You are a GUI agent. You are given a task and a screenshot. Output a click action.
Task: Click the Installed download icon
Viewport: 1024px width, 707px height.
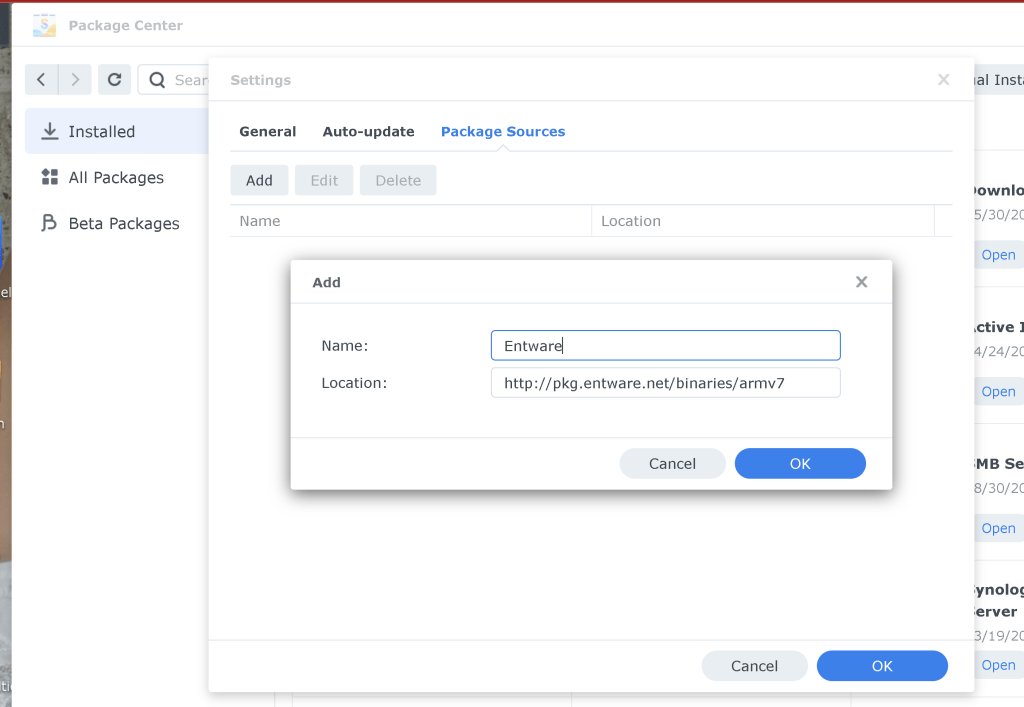click(x=50, y=131)
